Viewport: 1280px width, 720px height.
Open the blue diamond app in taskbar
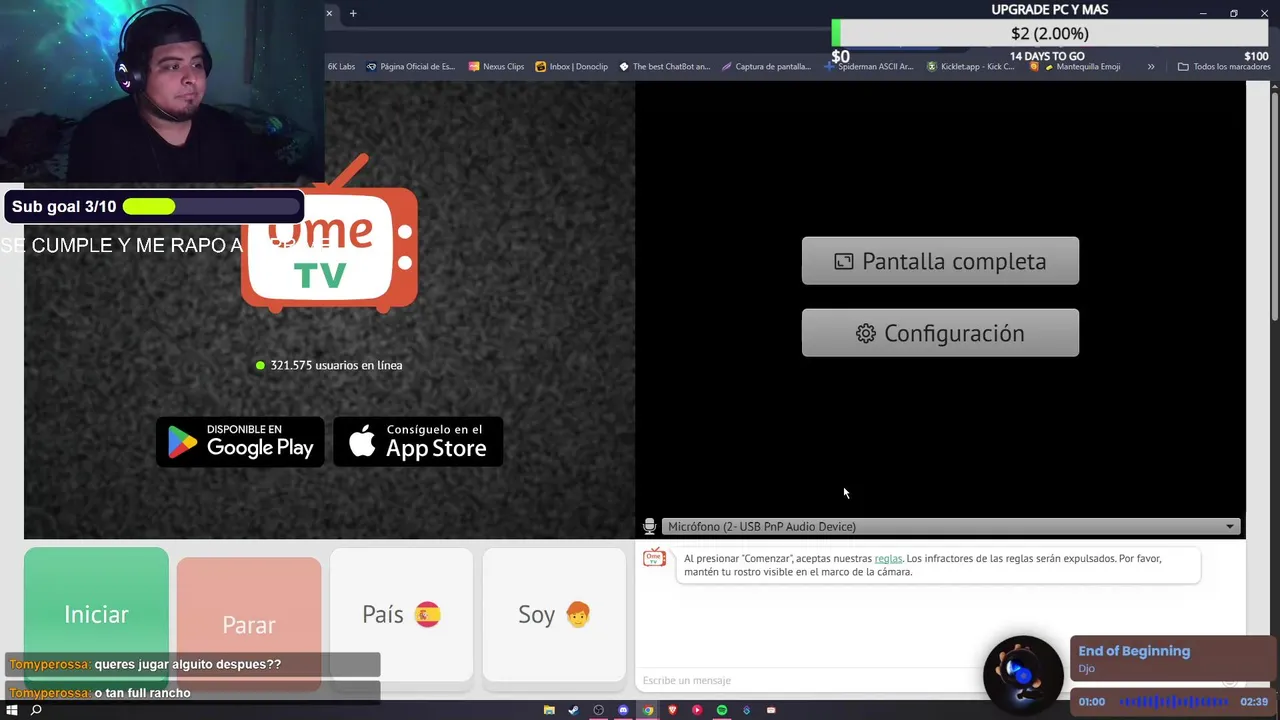[x=746, y=710]
